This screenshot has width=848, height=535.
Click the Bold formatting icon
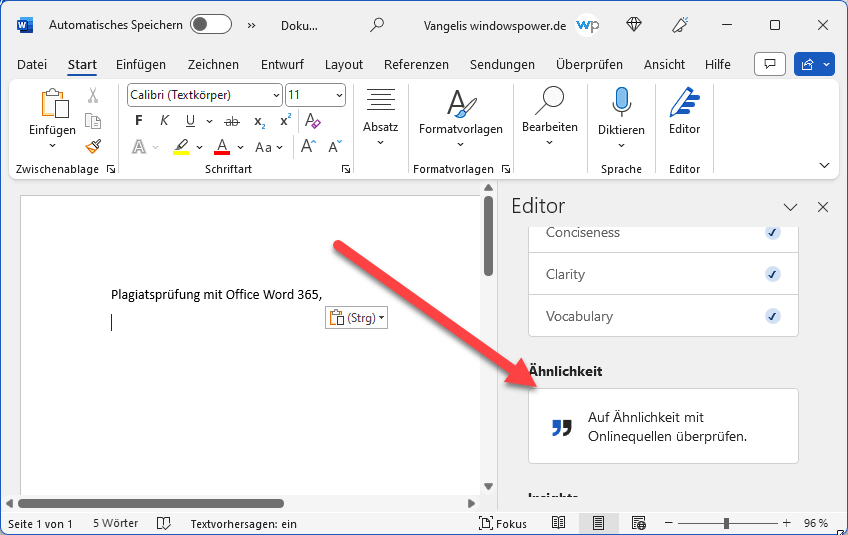(139, 121)
